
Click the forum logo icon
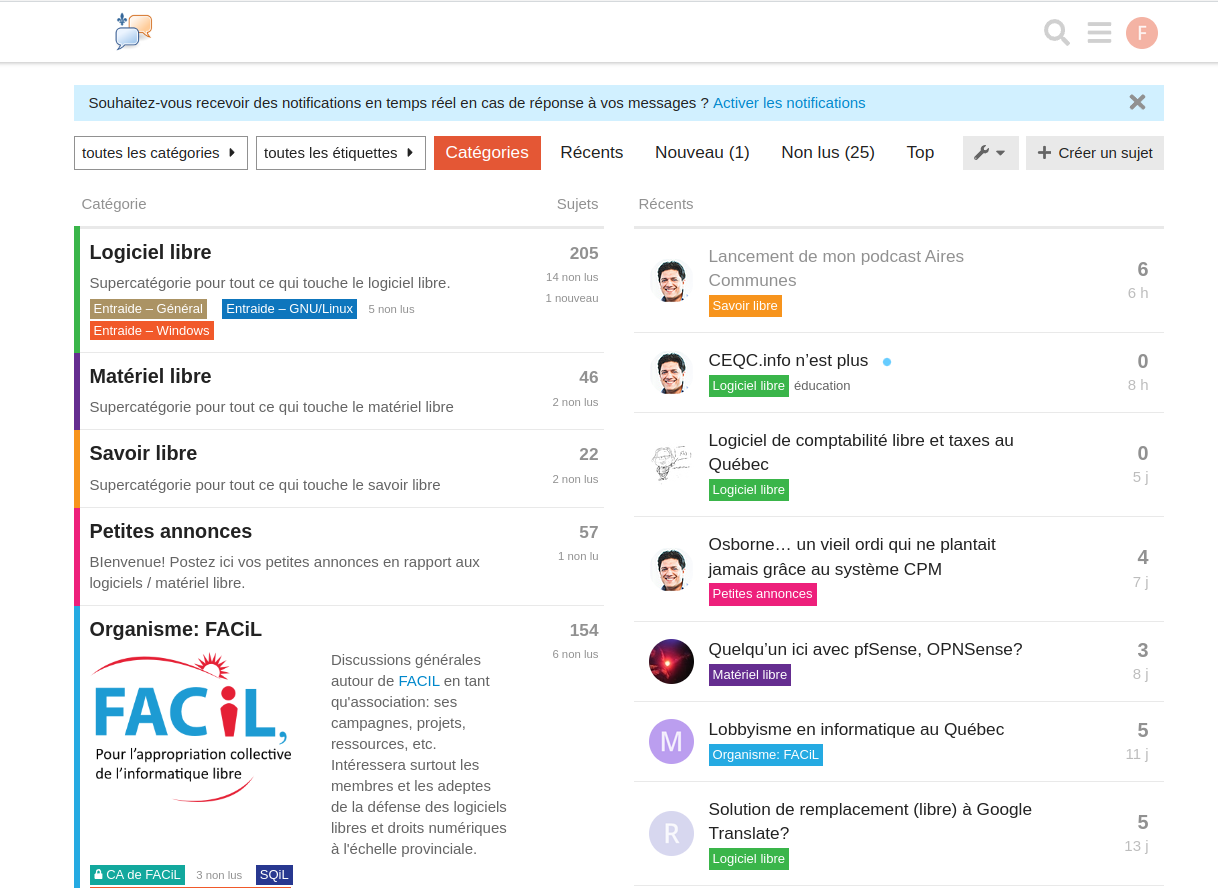[134, 32]
